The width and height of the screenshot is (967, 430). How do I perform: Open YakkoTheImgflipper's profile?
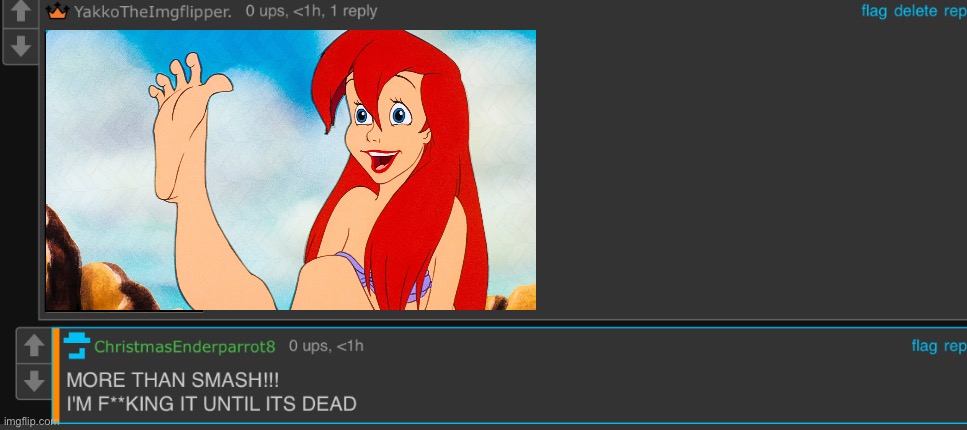[152, 12]
